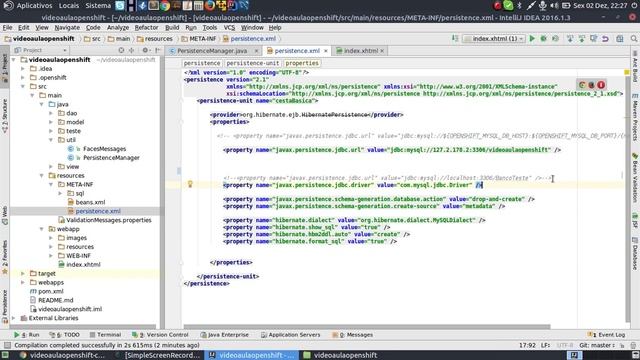Viewport: 640px width, 360px height.
Task: Collapse all icon in Project panel header
Action: [131, 50]
